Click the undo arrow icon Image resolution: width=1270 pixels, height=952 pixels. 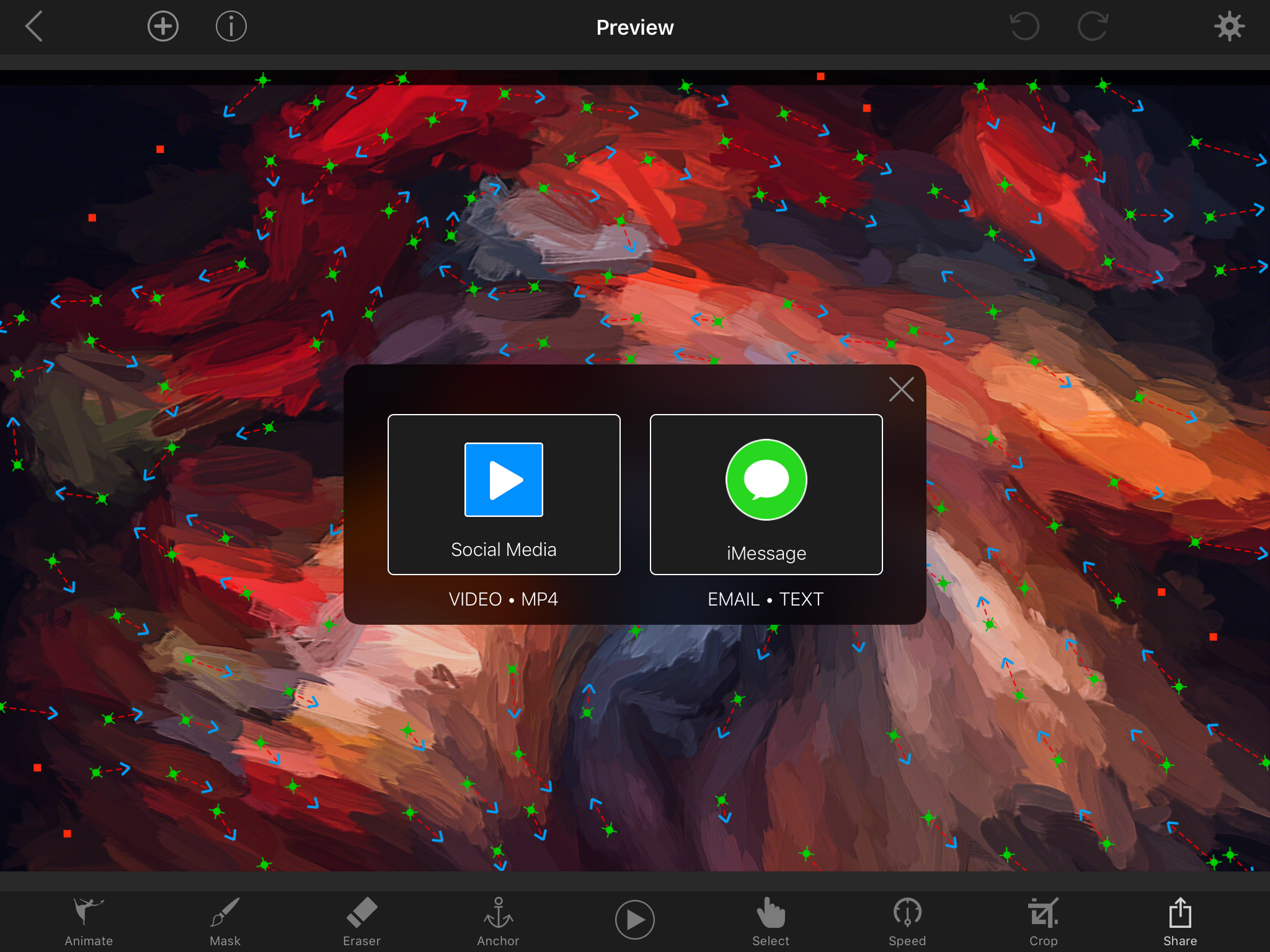[1024, 27]
